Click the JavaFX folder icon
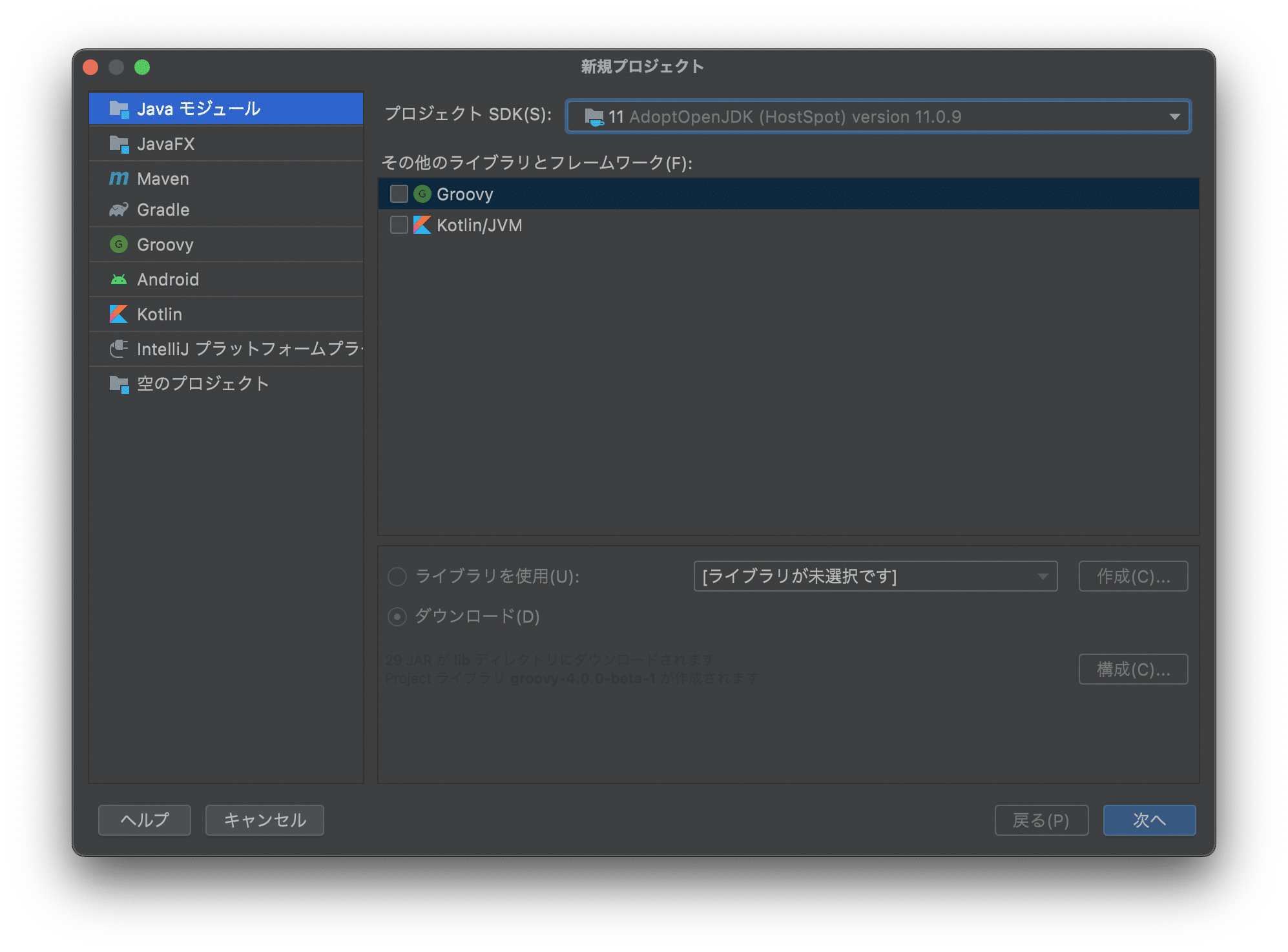 119,144
